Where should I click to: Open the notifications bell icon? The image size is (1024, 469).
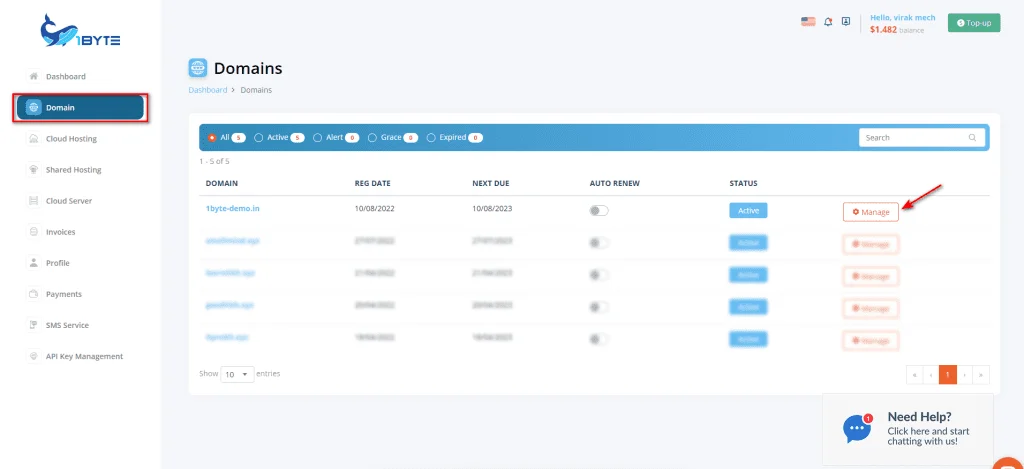tap(828, 22)
